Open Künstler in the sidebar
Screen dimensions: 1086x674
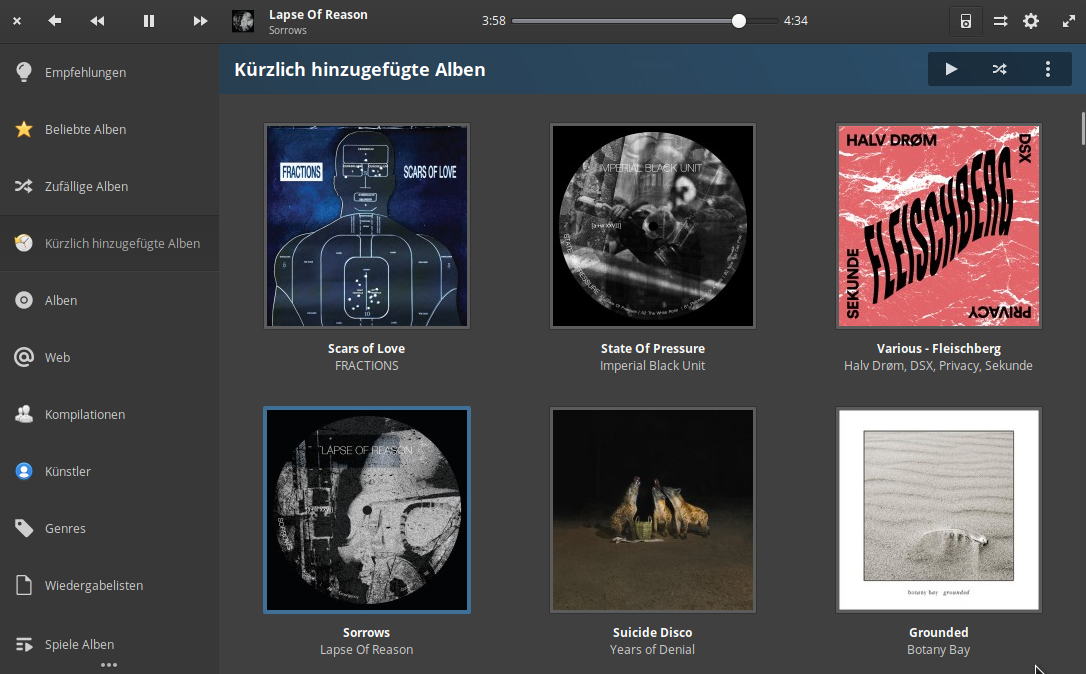point(109,471)
